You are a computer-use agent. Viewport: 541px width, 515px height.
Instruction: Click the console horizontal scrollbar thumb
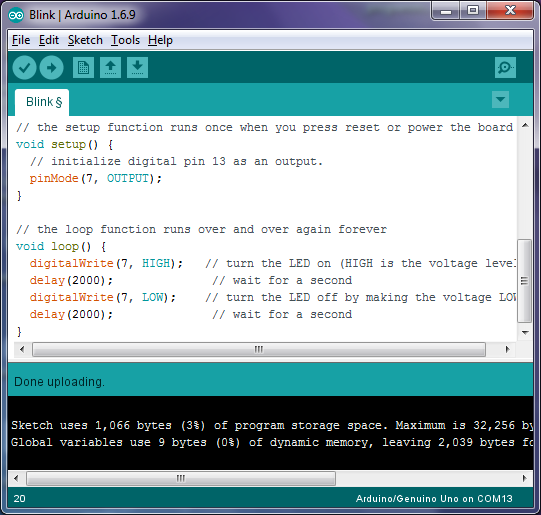tap(181, 478)
